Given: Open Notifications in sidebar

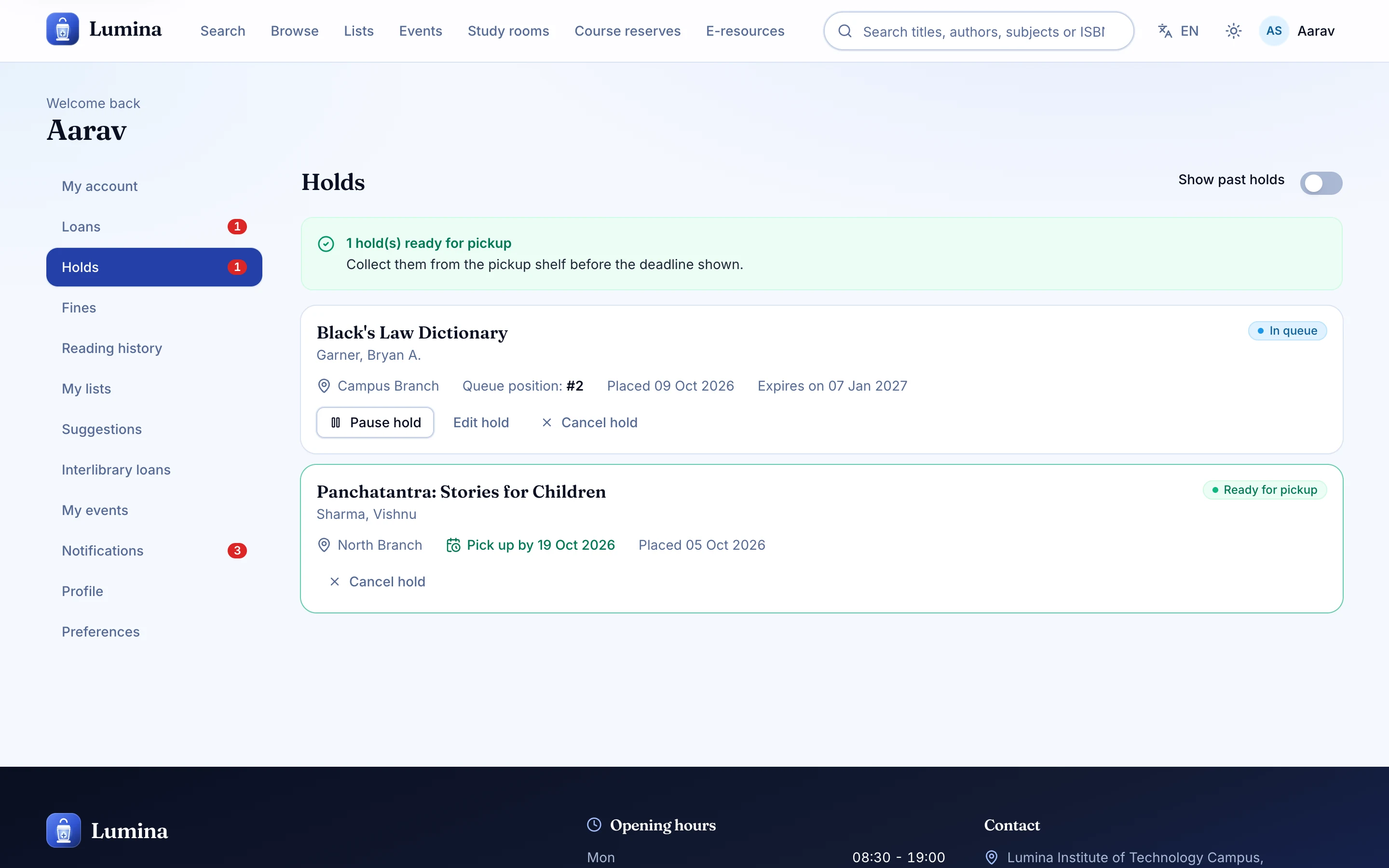Looking at the screenshot, I should [x=154, y=551].
